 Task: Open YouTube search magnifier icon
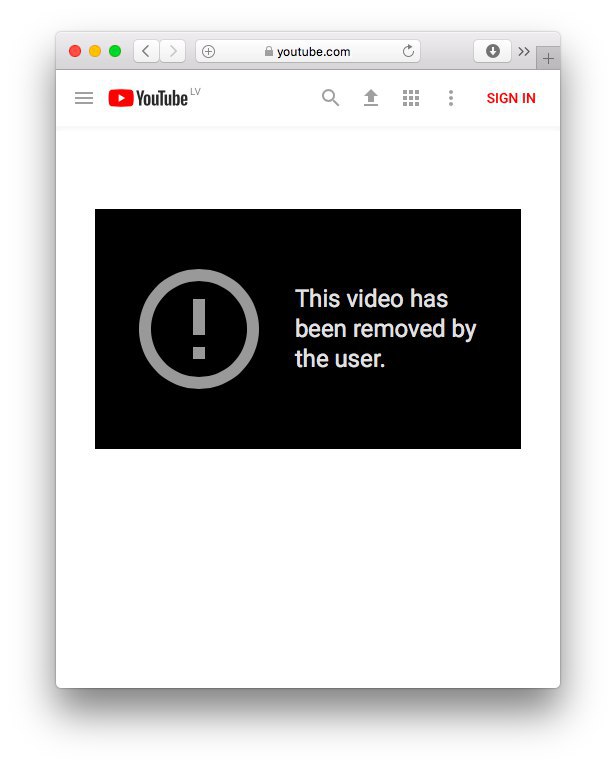pos(331,98)
